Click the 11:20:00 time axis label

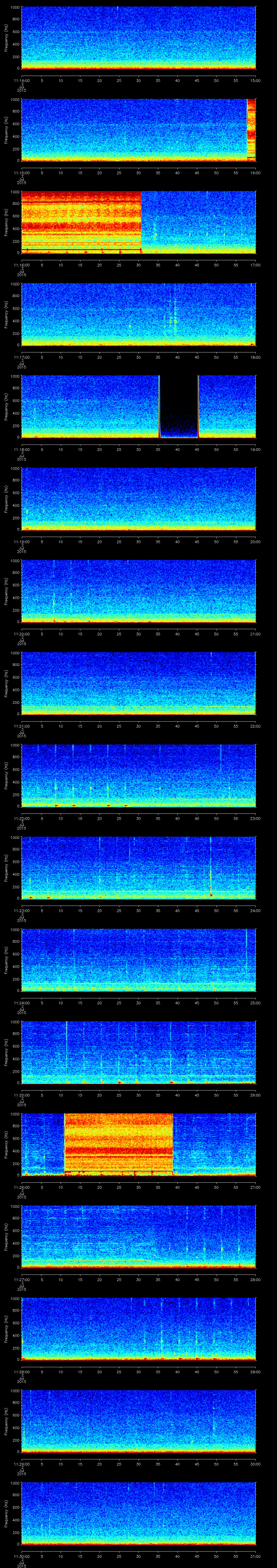coord(21,634)
